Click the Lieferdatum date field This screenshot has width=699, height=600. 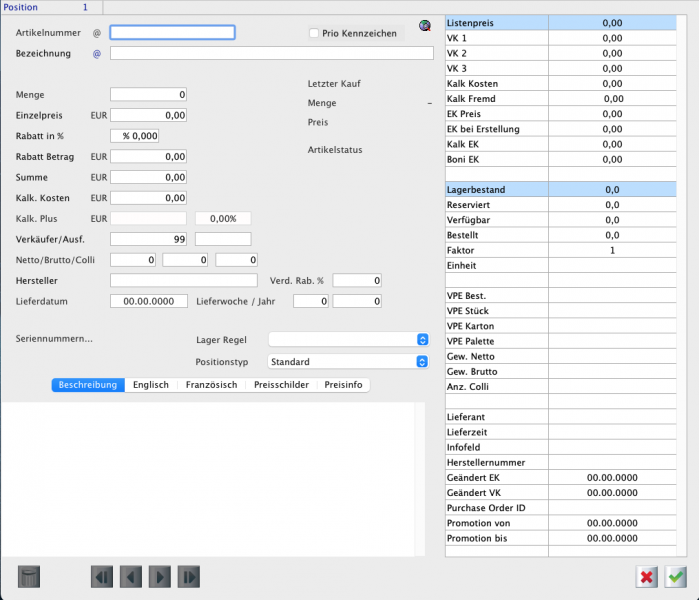pyautogui.click(x=148, y=301)
